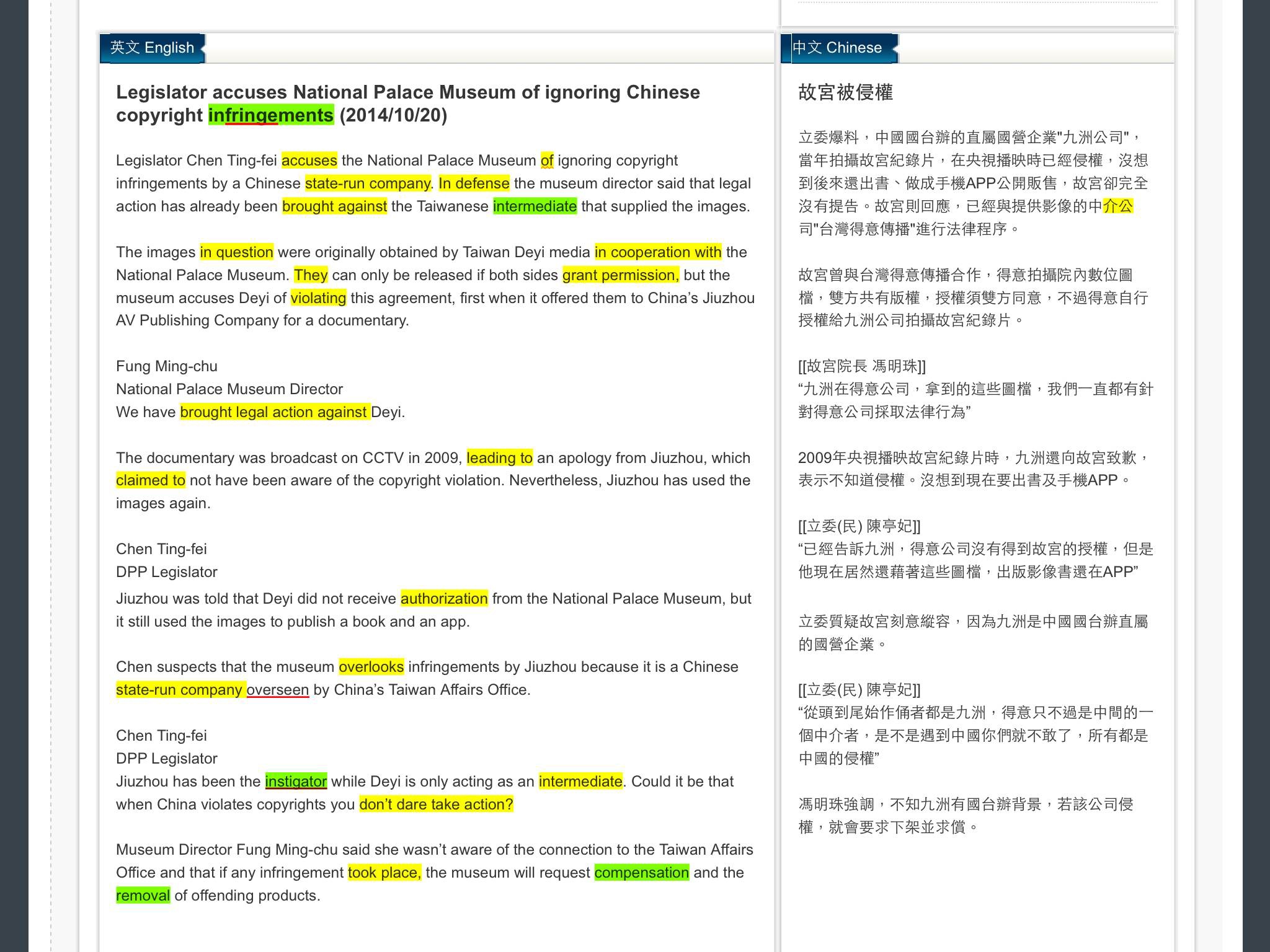Viewport: 1270px width, 952px height.
Task: Click the red-underlined word 'overseen'
Action: pyautogui.click(x=278, y=690)
